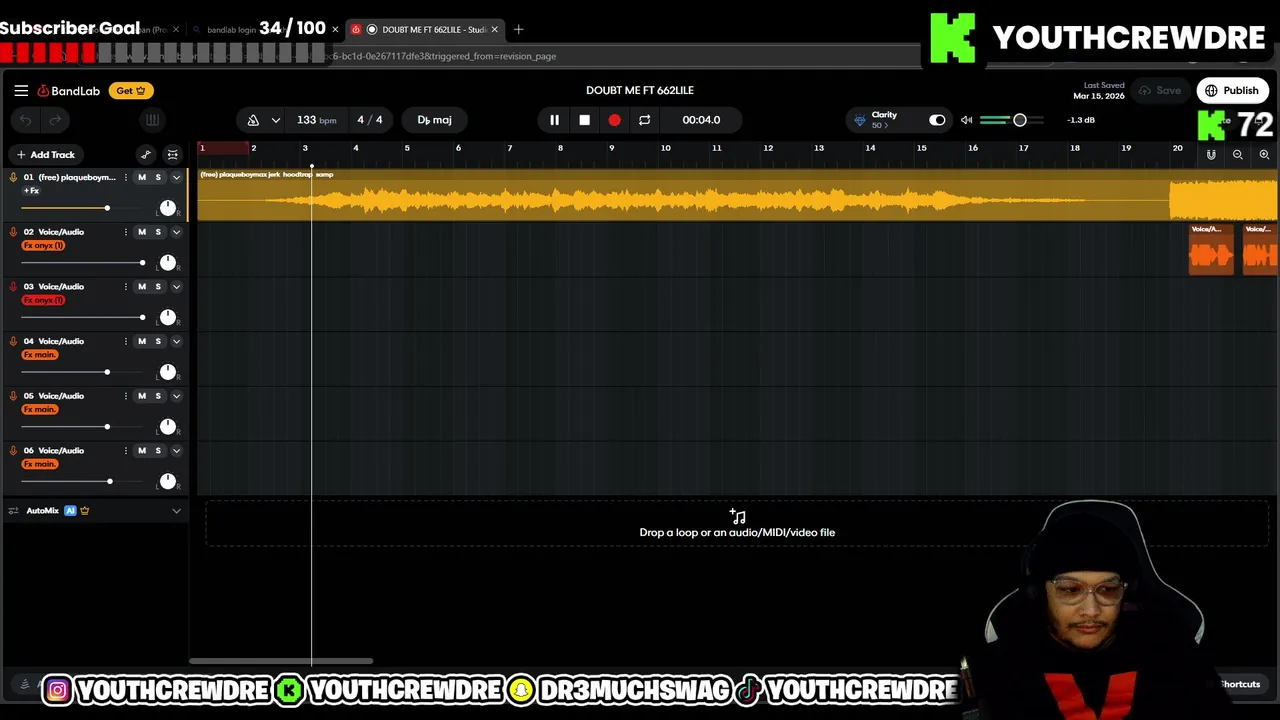Adjust the master volume slider knob

tap(1019, 120)
